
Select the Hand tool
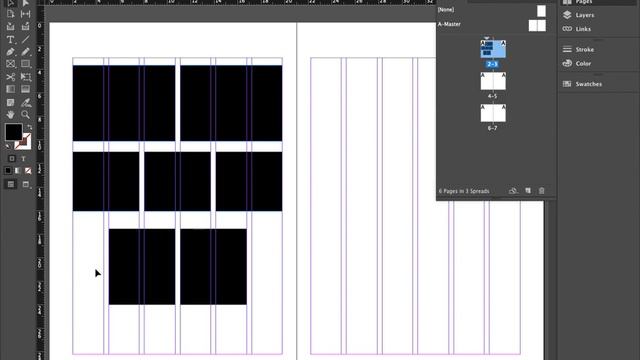[x=11, y=115]
